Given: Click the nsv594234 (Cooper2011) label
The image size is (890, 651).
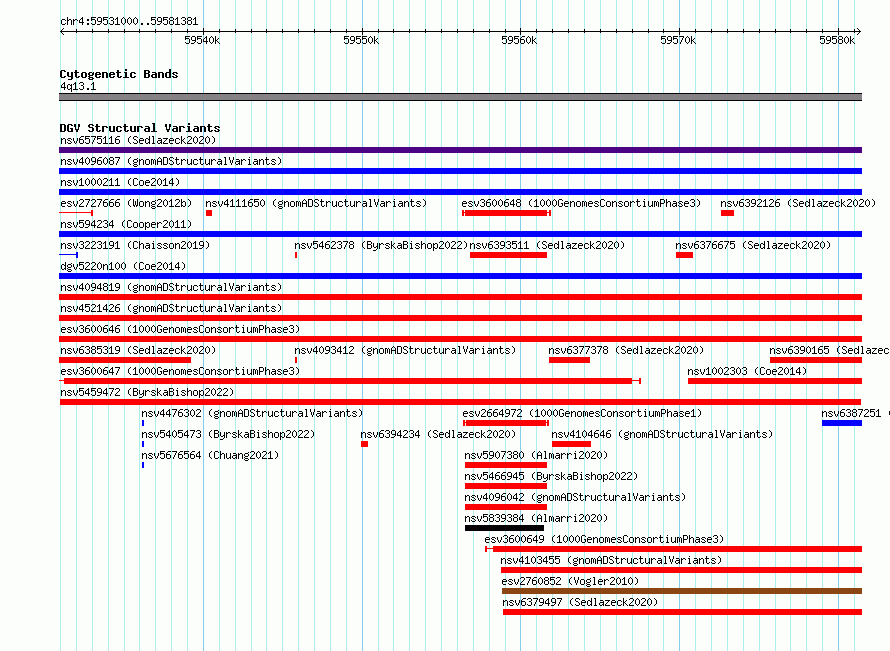Looking at the screenshot, I should pos(126,224).
